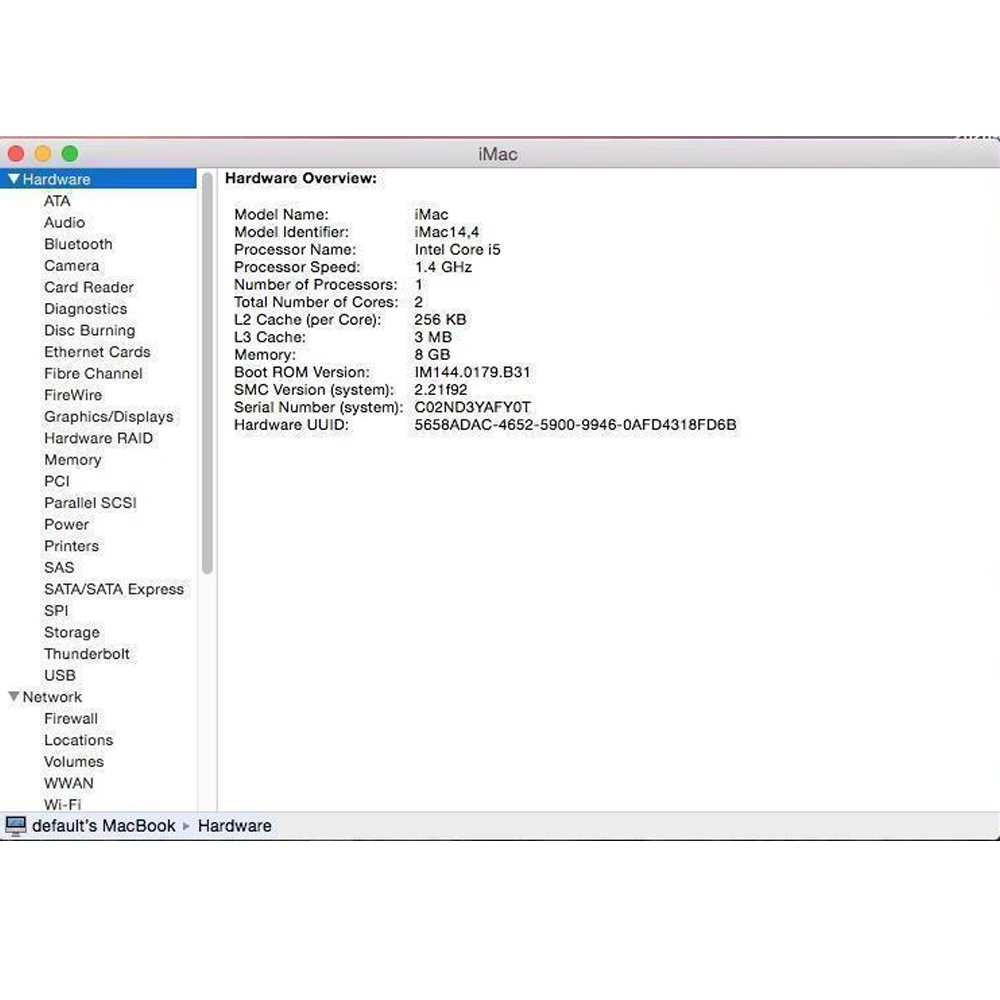The image size is (1000, 1000).
Task: Click the red close window button
Action: (16, 154)
